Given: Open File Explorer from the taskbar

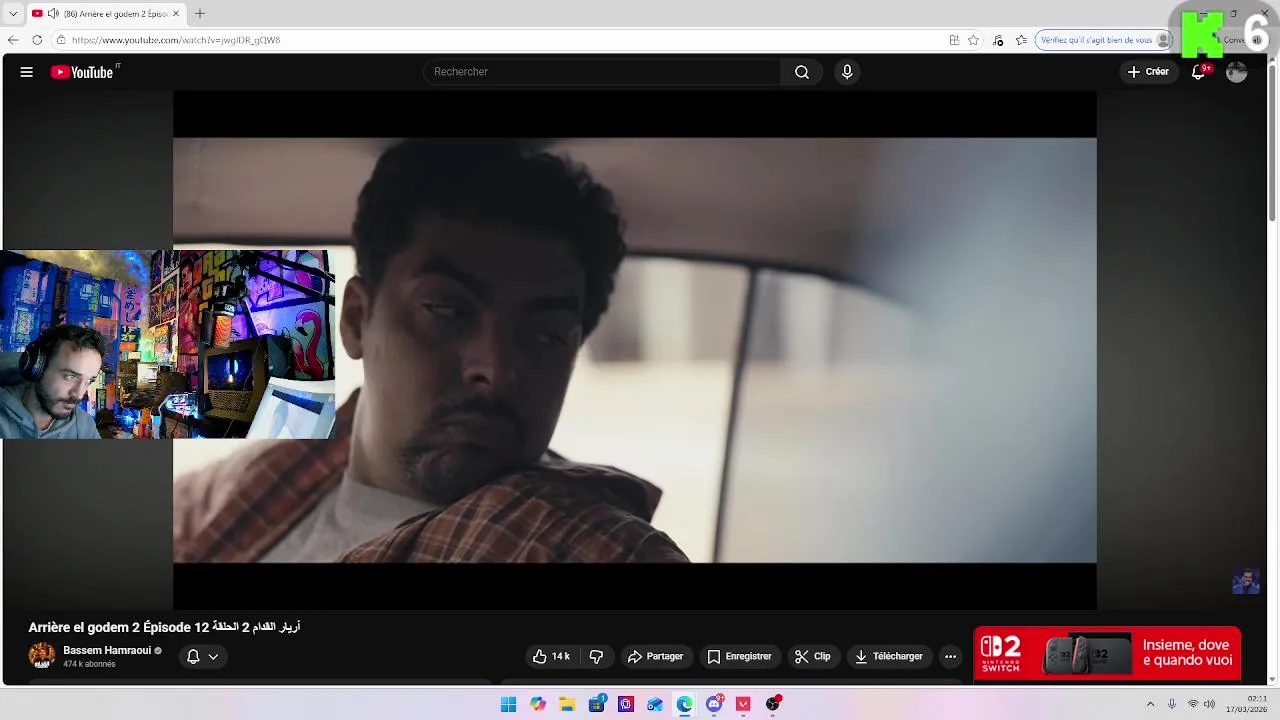Looking at the screenshot, I should tap(567, 704).
